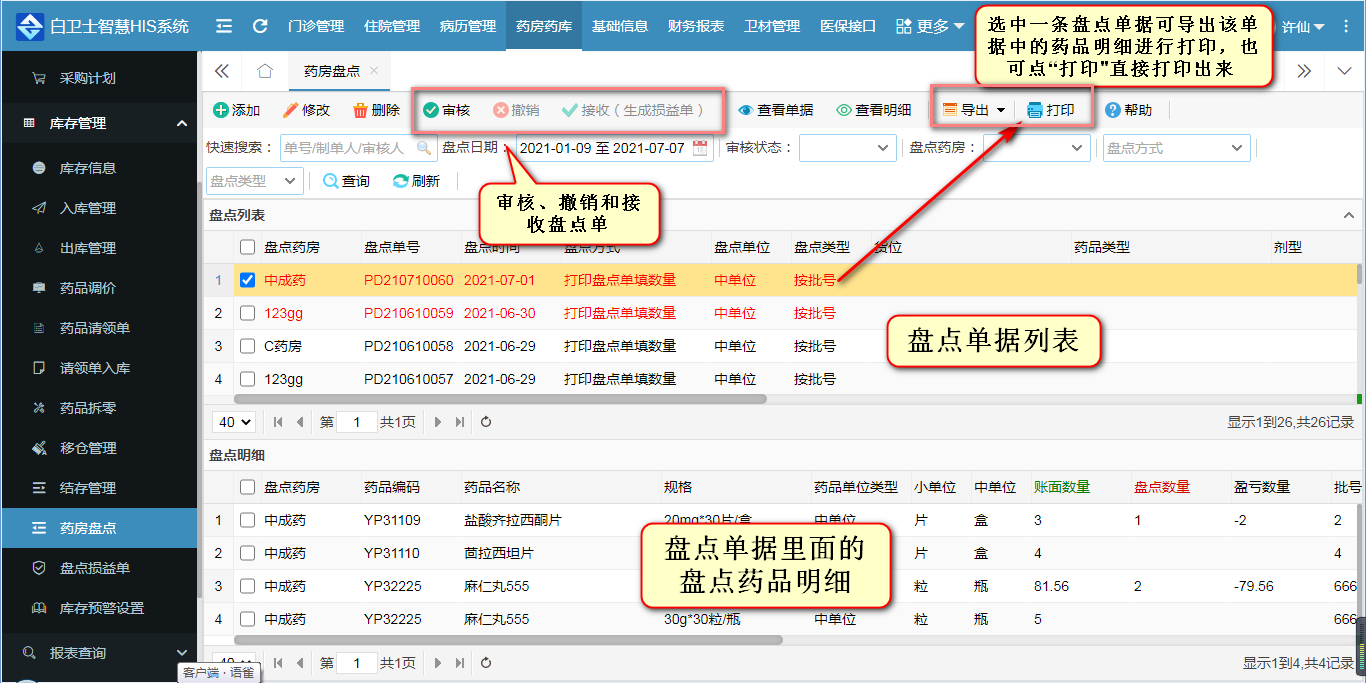Click the top-bar refresh icon
This screenshot has width=1366, height=683.
[x=260, y=26]
